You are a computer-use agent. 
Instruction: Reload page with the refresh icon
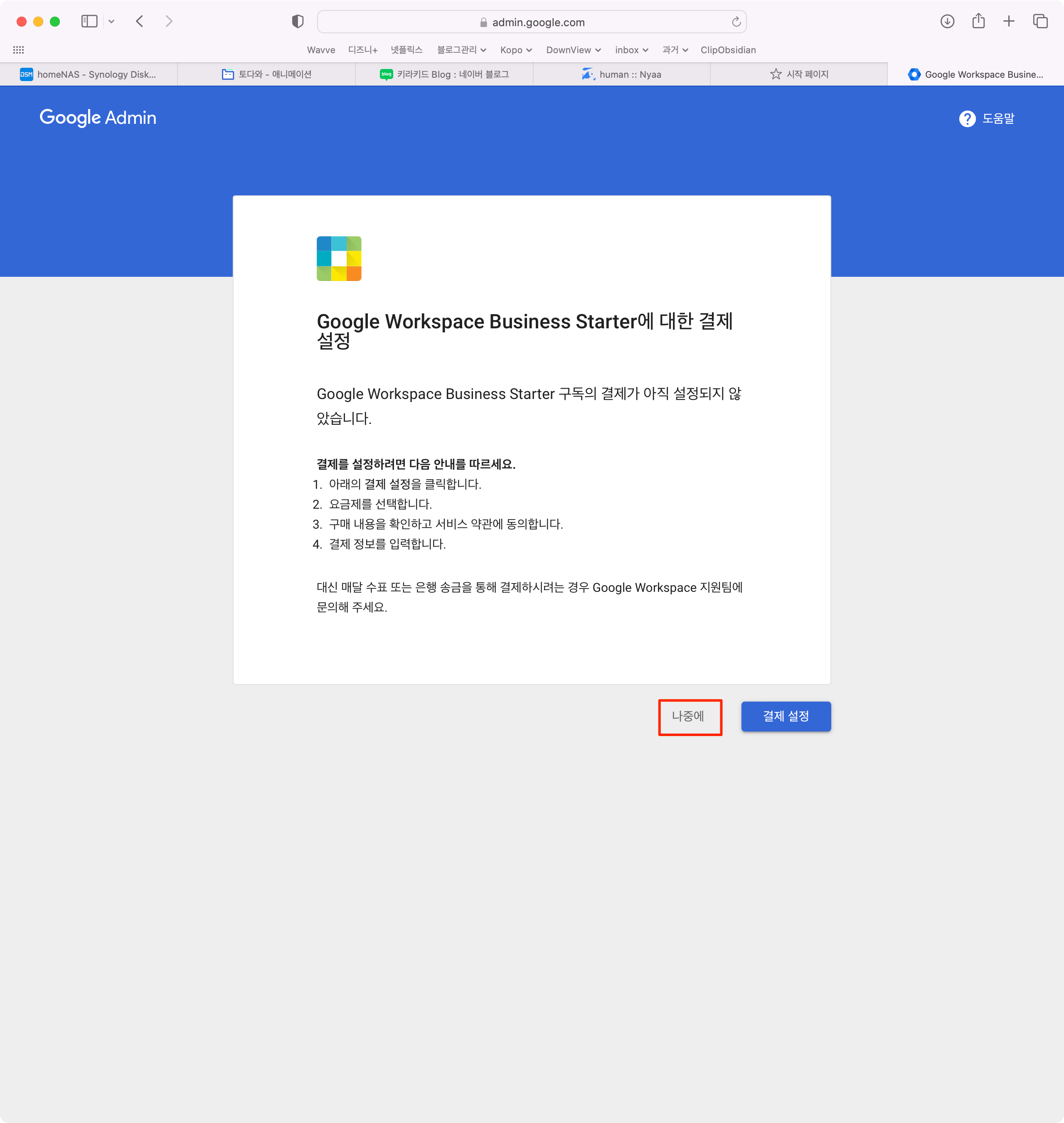[736, 22]
